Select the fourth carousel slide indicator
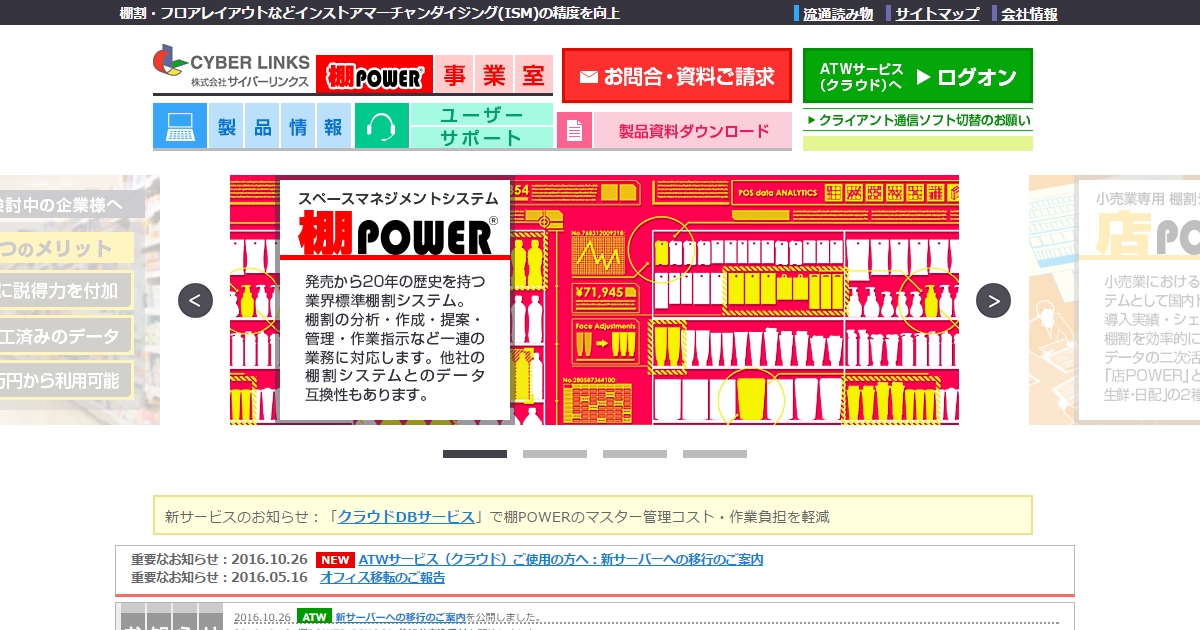Viewport: 1200px width, 630px height. 715,454
